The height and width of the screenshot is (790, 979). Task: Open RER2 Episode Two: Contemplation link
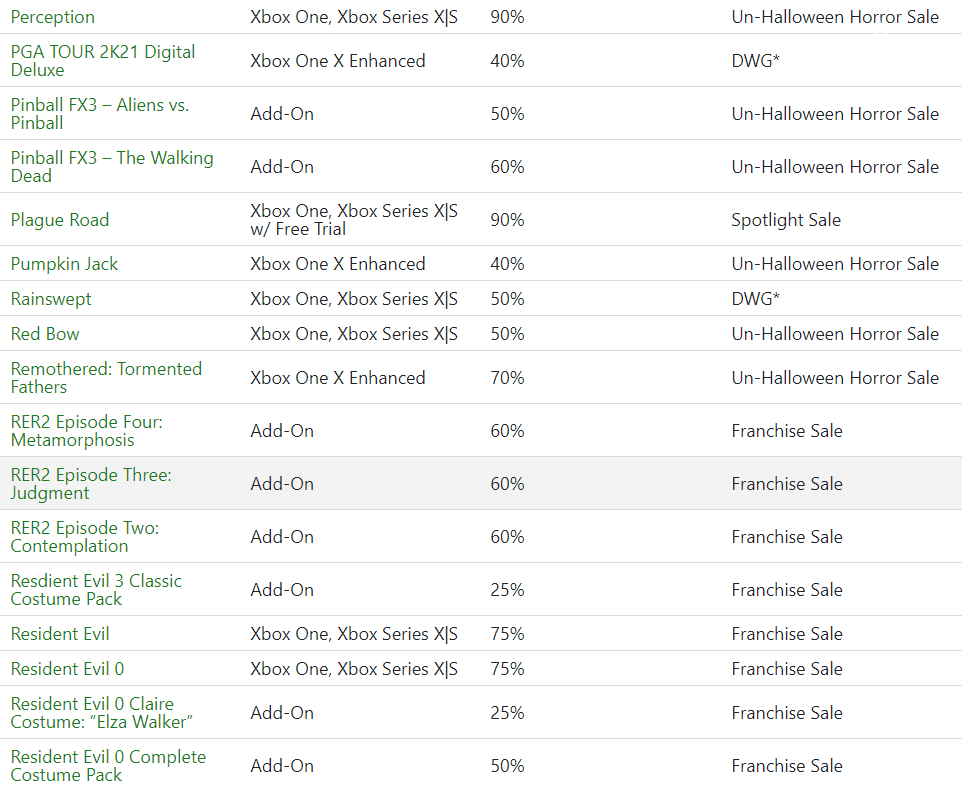coord(84,537)
